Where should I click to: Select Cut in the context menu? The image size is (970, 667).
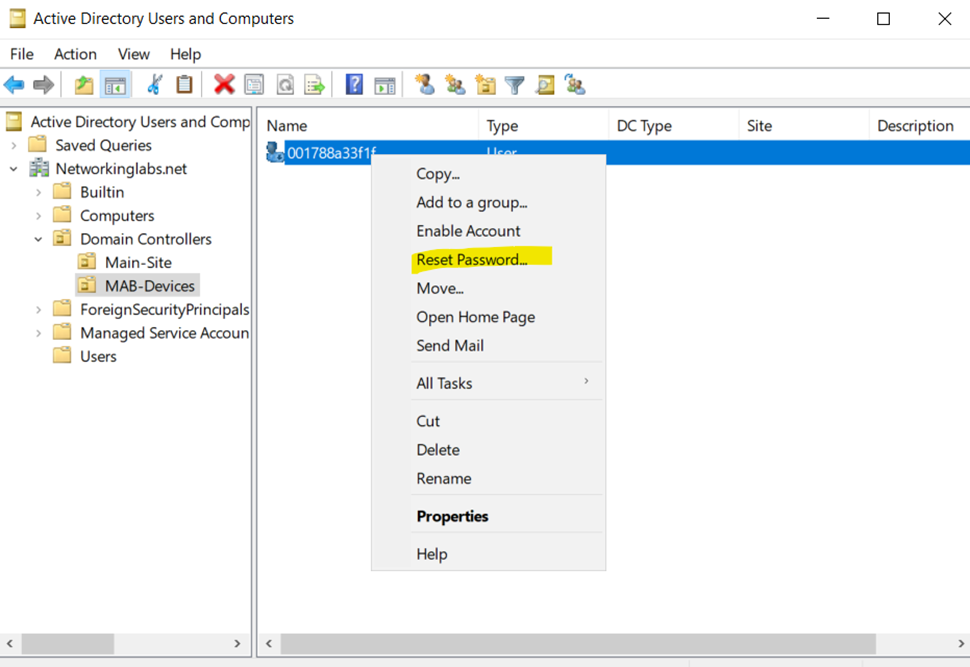coord(488,421)
